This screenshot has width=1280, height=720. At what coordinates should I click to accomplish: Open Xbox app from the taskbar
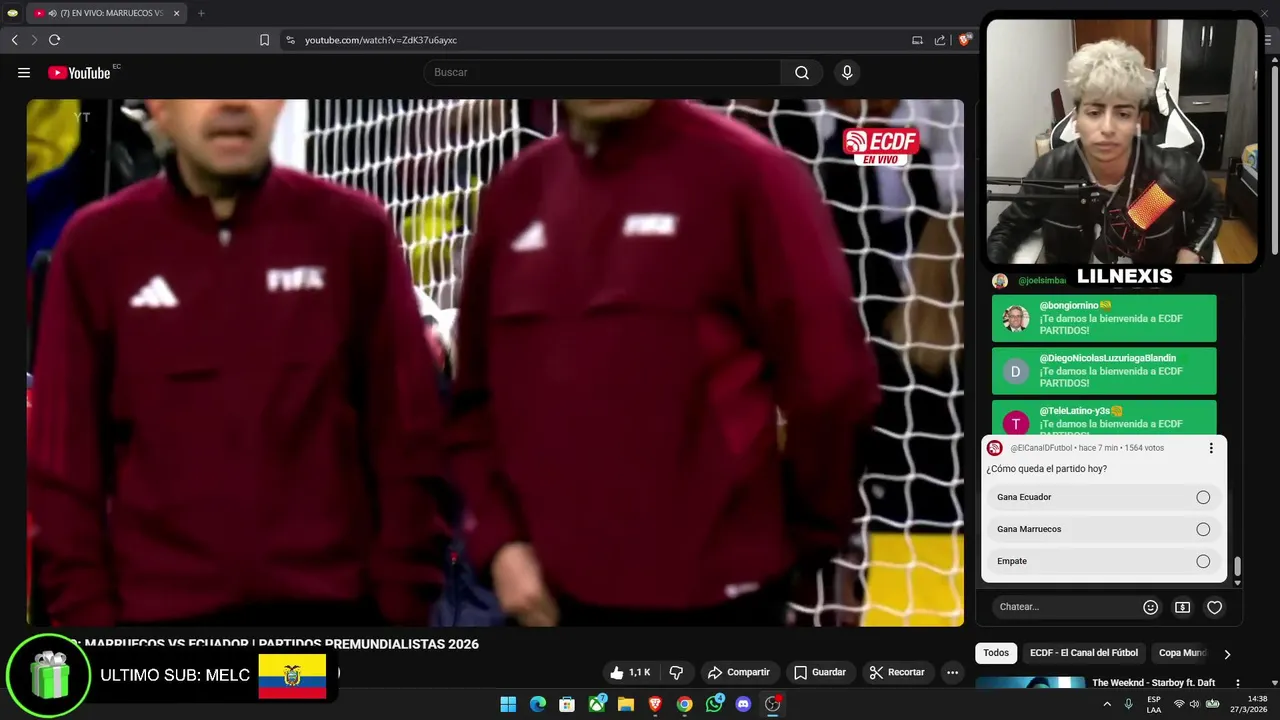click(597, 704)
